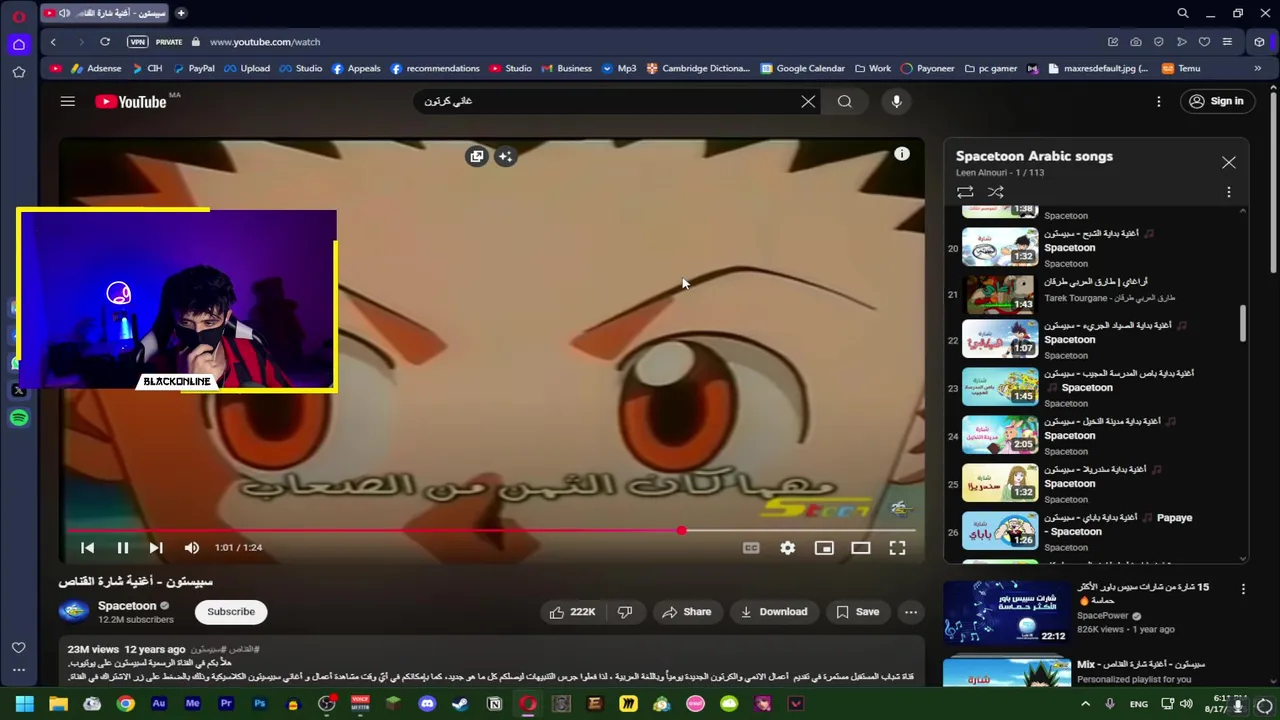Open the Adsense bookmark
Image resolution: width=1280 pixels, height=720 pixels.
(x=96, y=68)
